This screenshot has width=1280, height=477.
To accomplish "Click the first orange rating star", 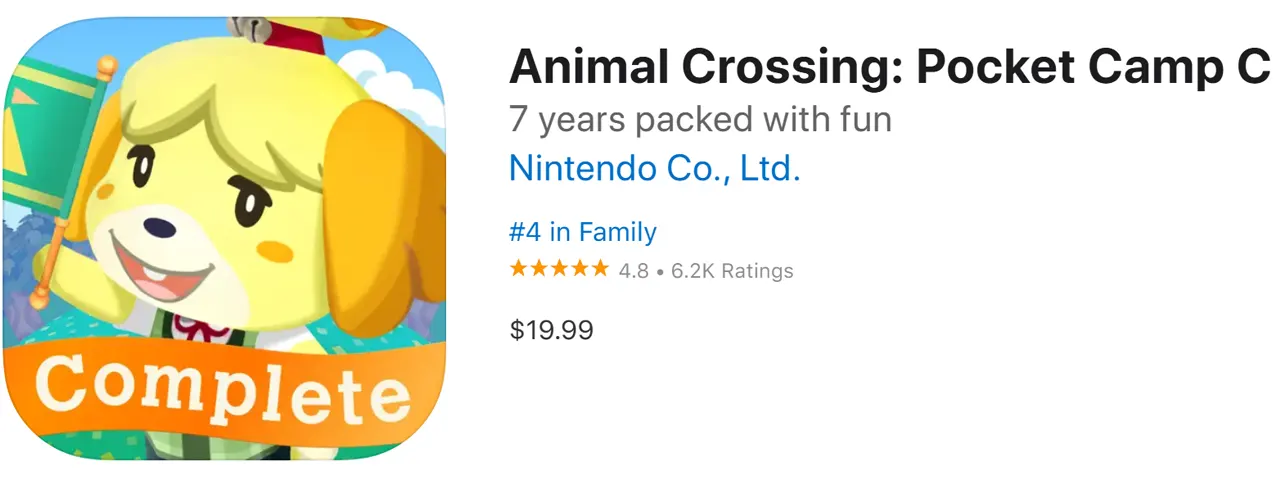I will coord(518,268).
